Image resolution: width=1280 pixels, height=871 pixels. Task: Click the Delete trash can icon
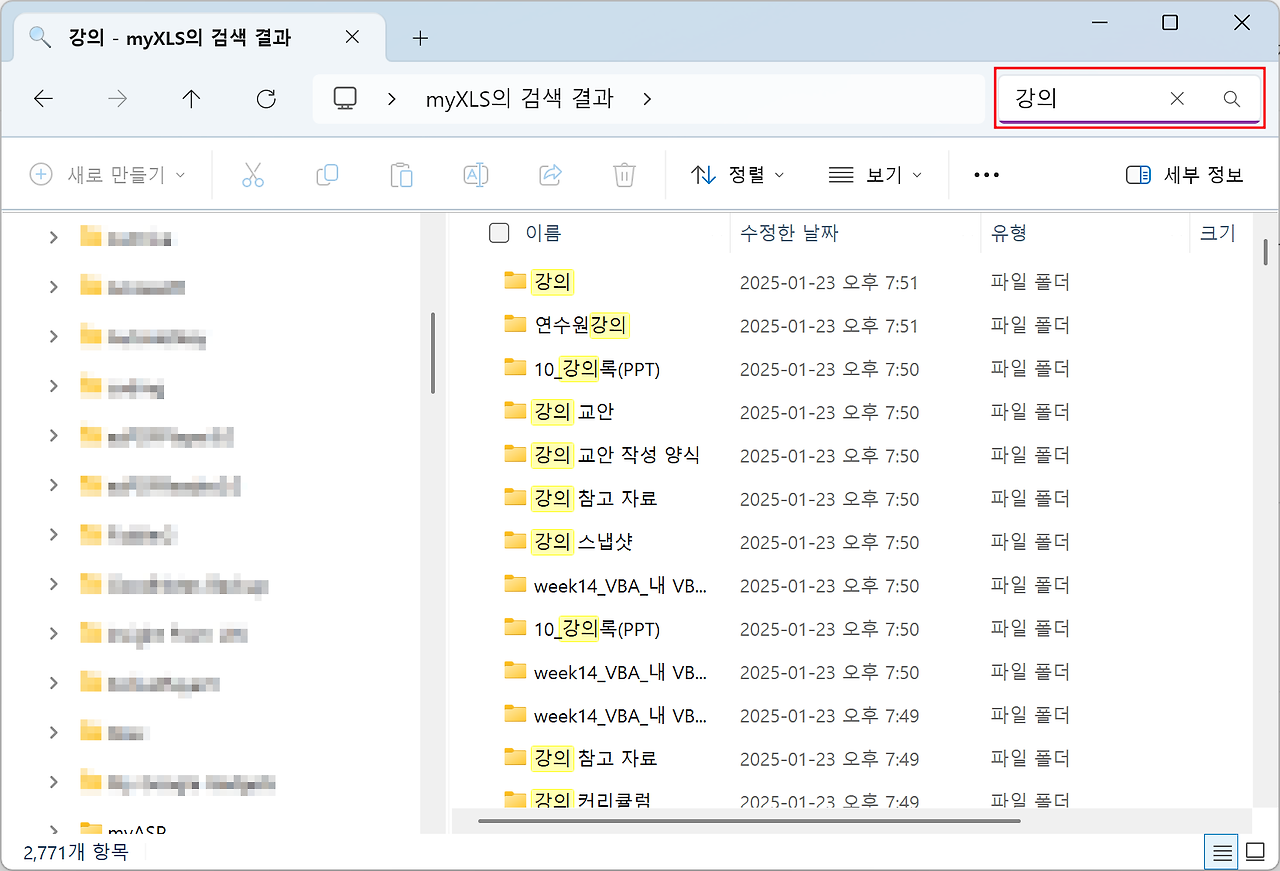point(624,175)
